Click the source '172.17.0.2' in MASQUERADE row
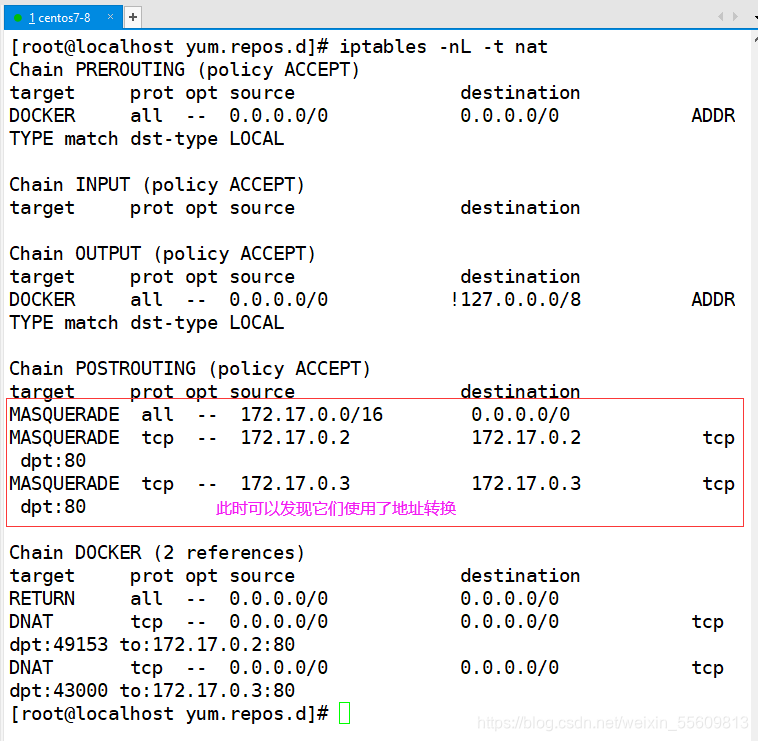758x741 pixels. coord(295,438)
